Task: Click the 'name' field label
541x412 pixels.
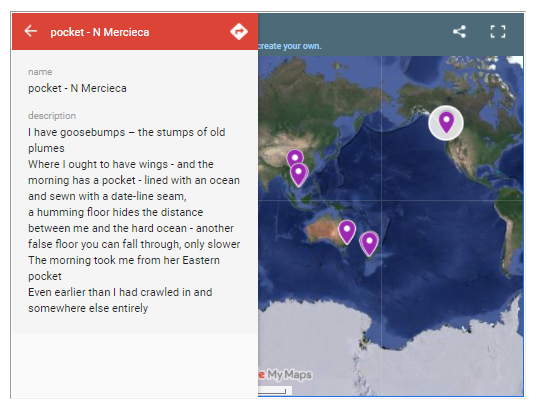Action: (x=40, y=72)
